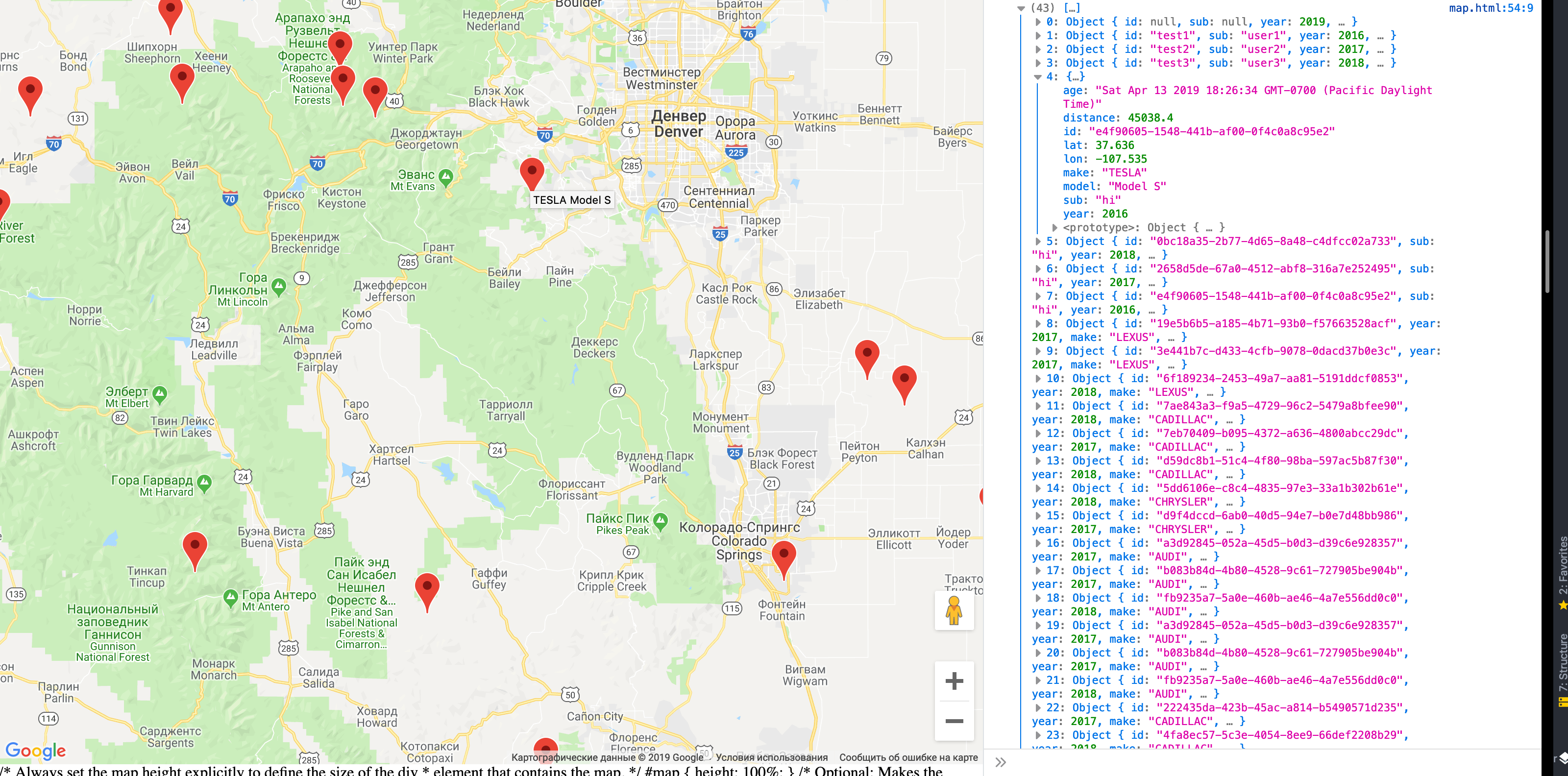Click the TESLA Model S map marker
The width and height of the screenshot is (1568, 776).
point(531,171)
